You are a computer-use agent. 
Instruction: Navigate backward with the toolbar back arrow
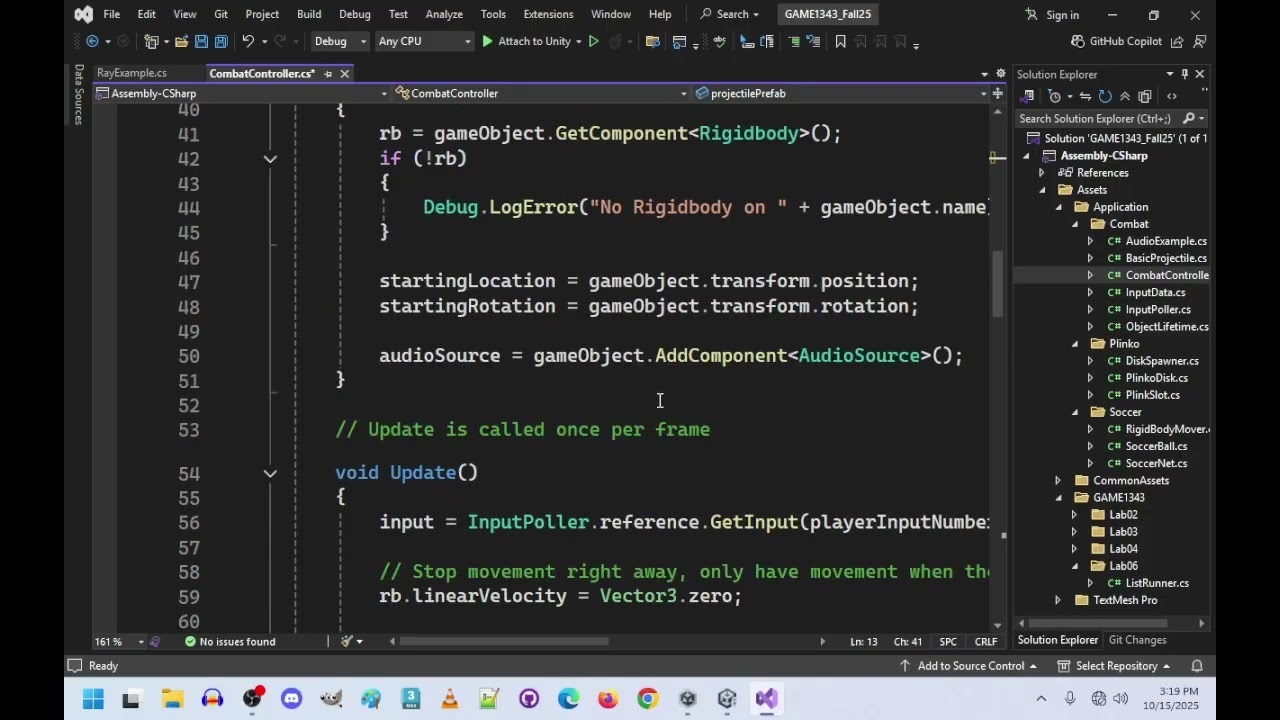(x=92, y=41)
